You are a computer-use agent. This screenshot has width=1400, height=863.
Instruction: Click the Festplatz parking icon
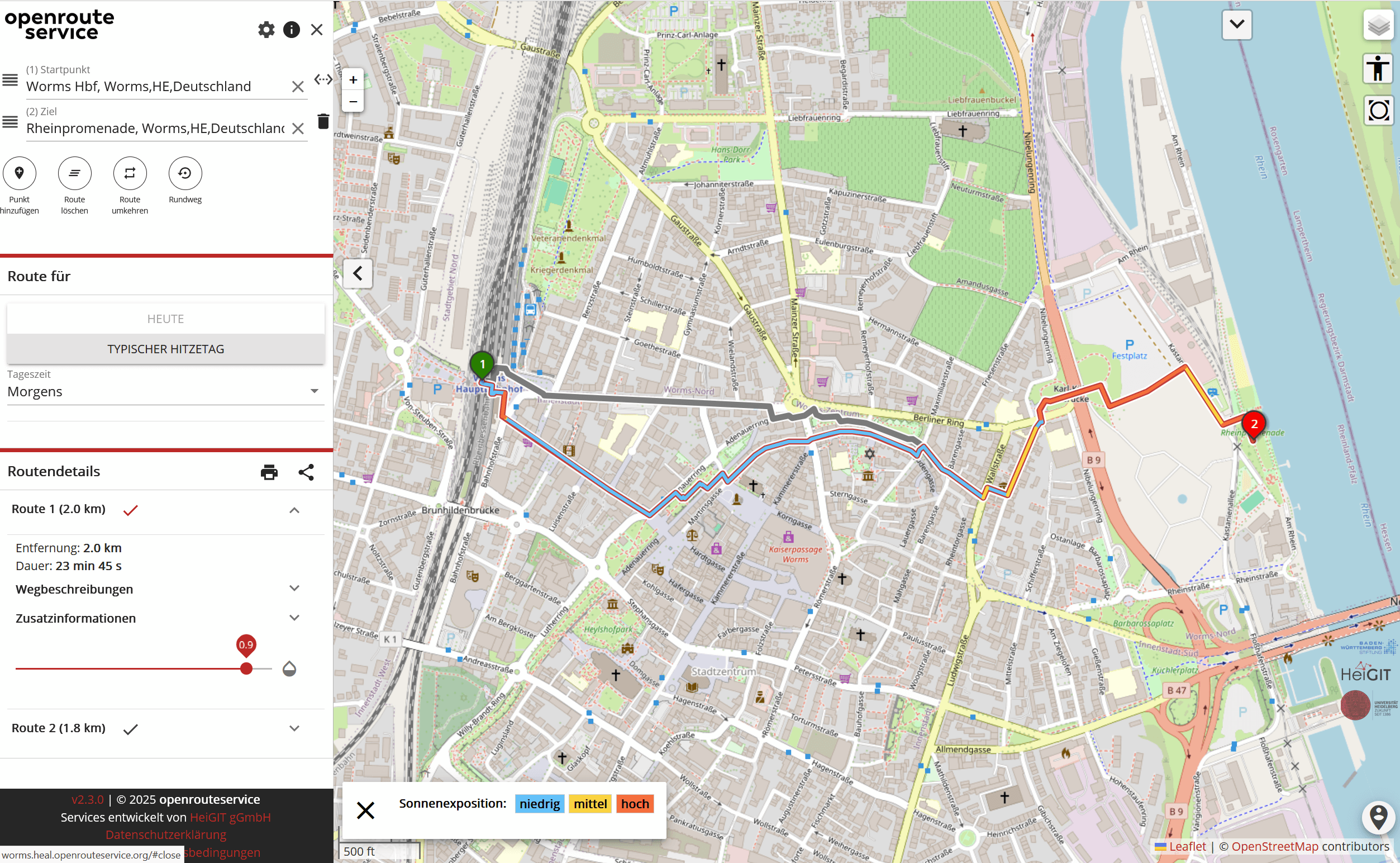click(x=1130, y=345)
